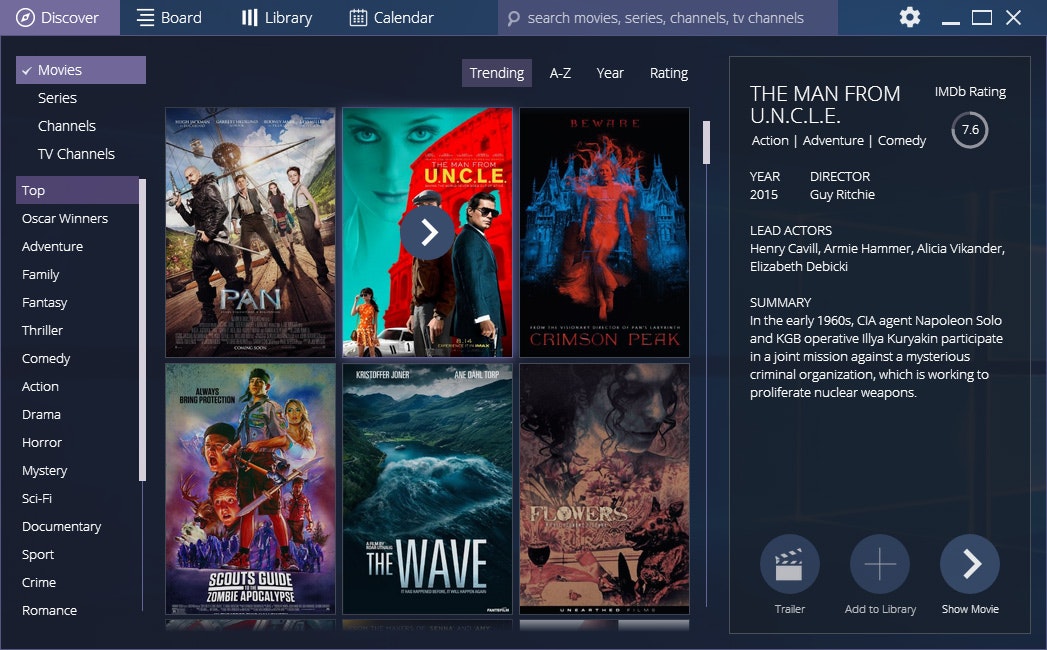Screen dimensions: 1047x650
Task: Open settings via the gear icon
Action: click(909, 17)
